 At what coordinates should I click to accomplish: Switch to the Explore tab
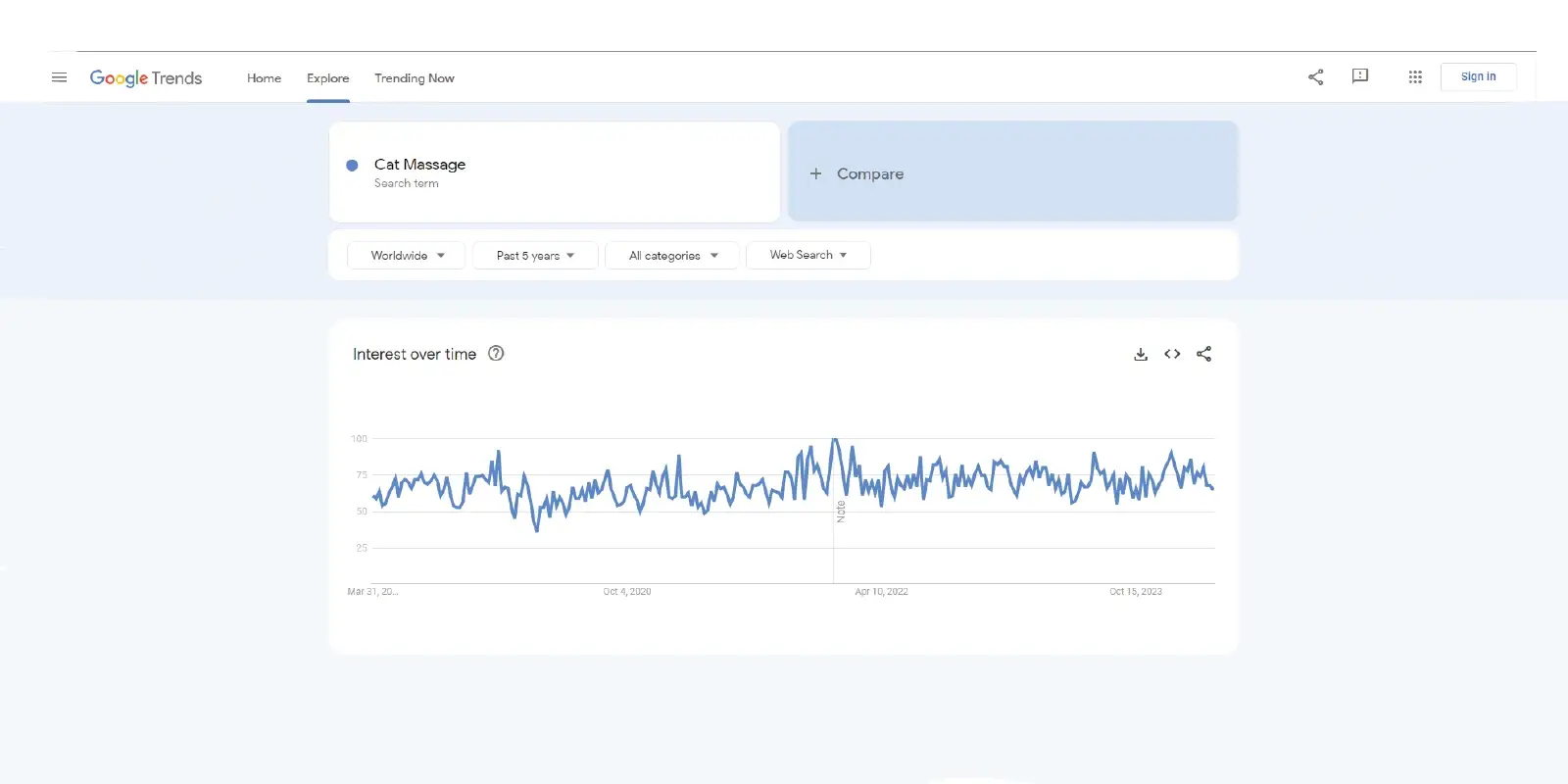327,78
